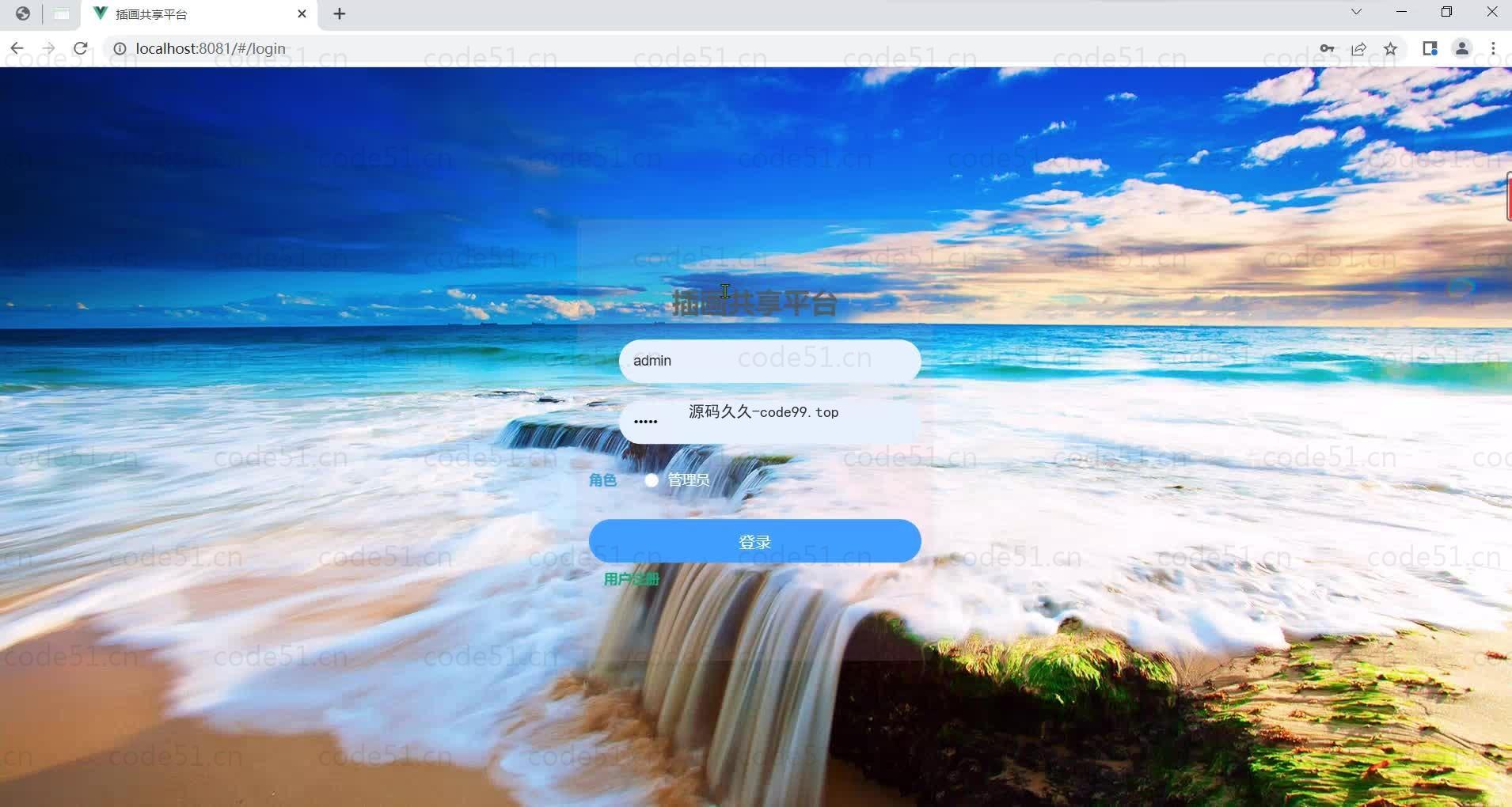Click the small pinned tab icon
The width and height of the screenshot is (1512, 807).
coord(62,13)
